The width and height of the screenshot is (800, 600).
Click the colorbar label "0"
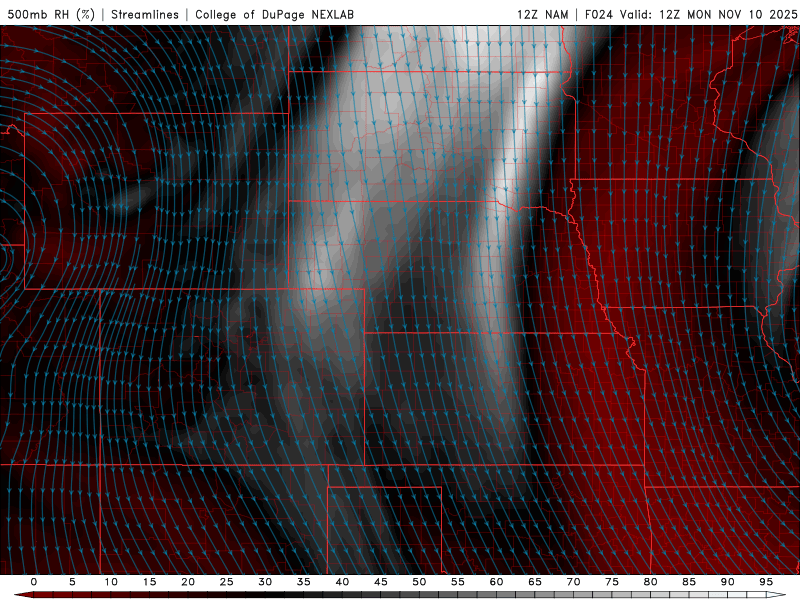(34, 582)
